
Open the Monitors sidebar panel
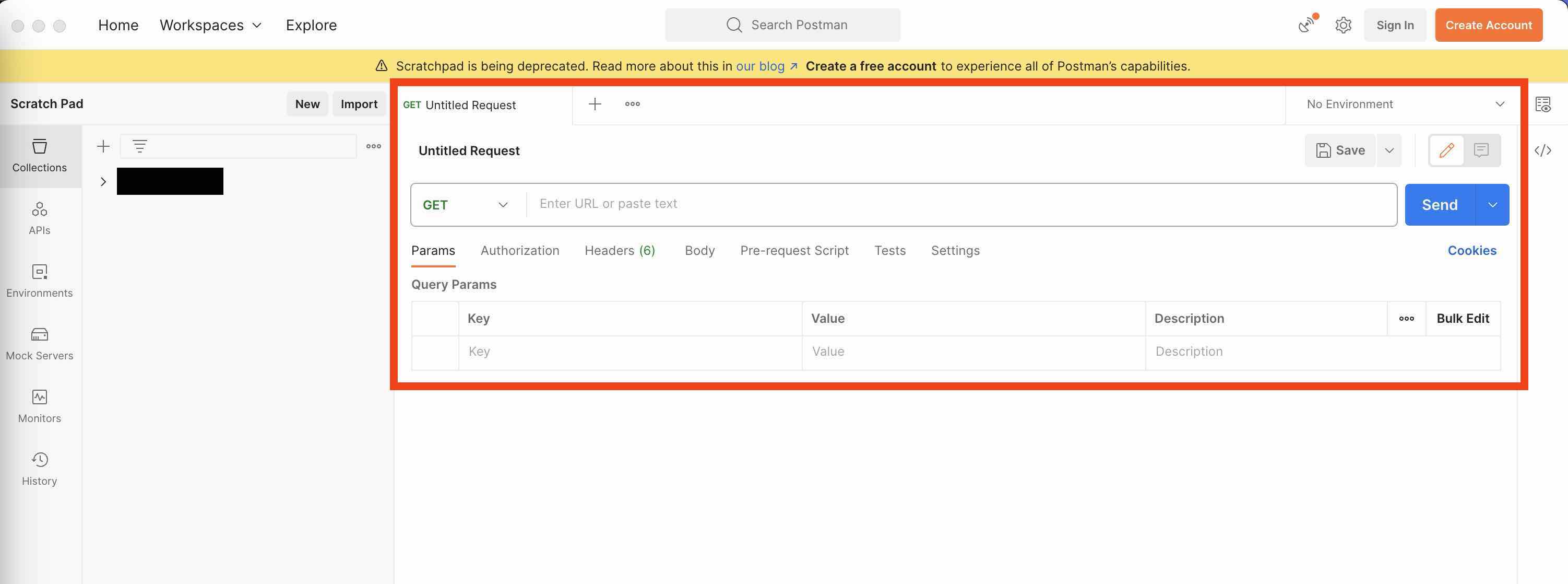tap(40, 407)
